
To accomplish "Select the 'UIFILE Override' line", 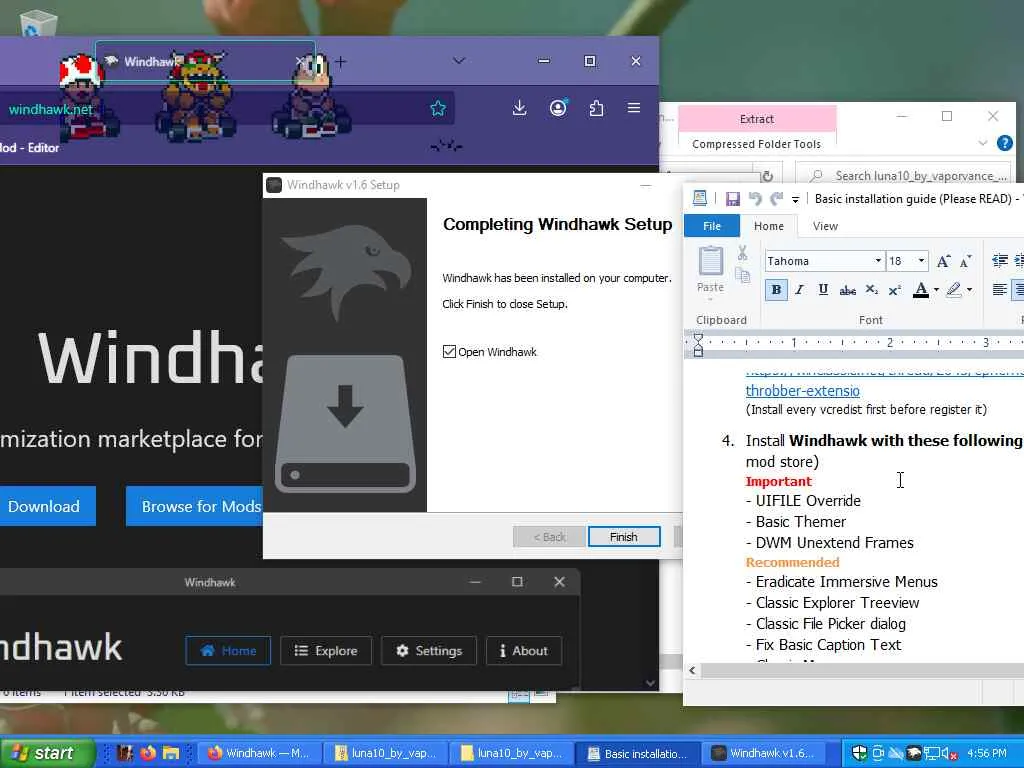I will tap(808, 501).
